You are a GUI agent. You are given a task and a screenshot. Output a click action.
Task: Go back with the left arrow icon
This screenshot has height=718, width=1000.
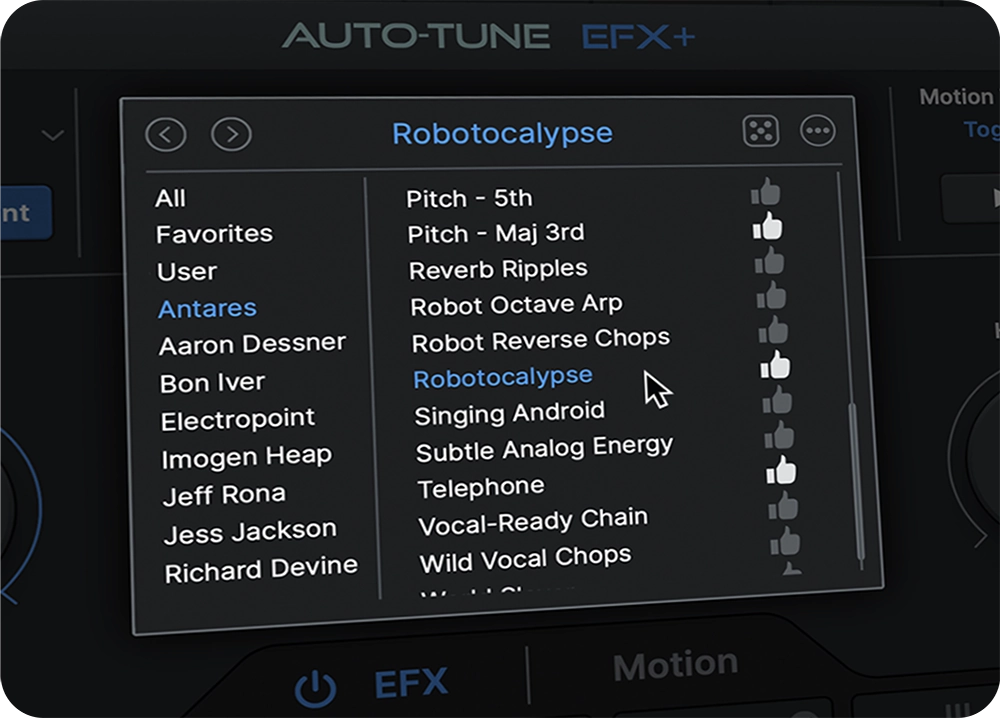(x=167, y=132)
